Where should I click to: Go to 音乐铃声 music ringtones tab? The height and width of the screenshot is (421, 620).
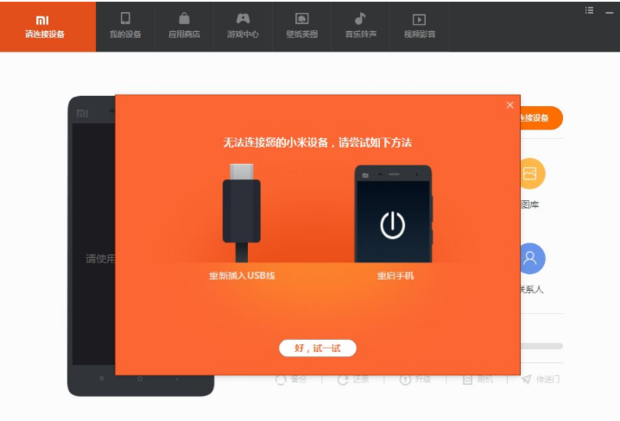pos(360,26)
